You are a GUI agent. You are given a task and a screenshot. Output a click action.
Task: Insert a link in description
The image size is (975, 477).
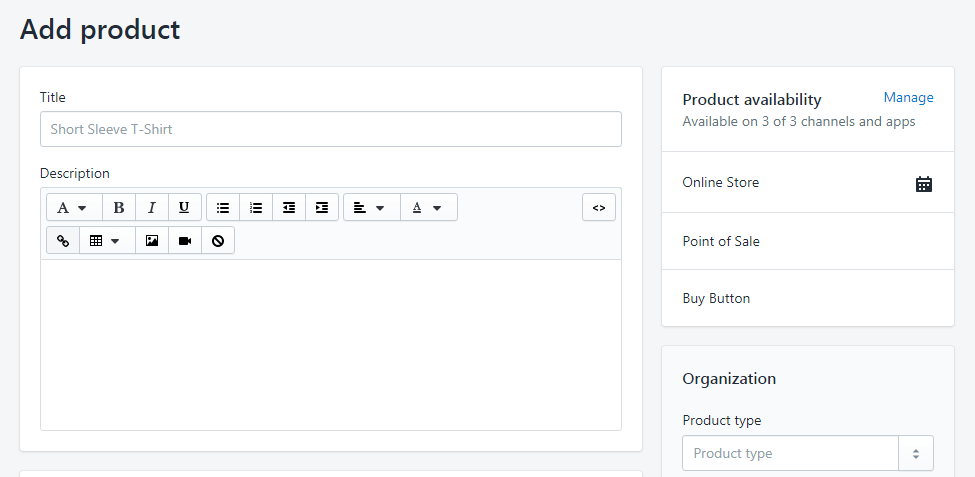[x=63, y=241]
